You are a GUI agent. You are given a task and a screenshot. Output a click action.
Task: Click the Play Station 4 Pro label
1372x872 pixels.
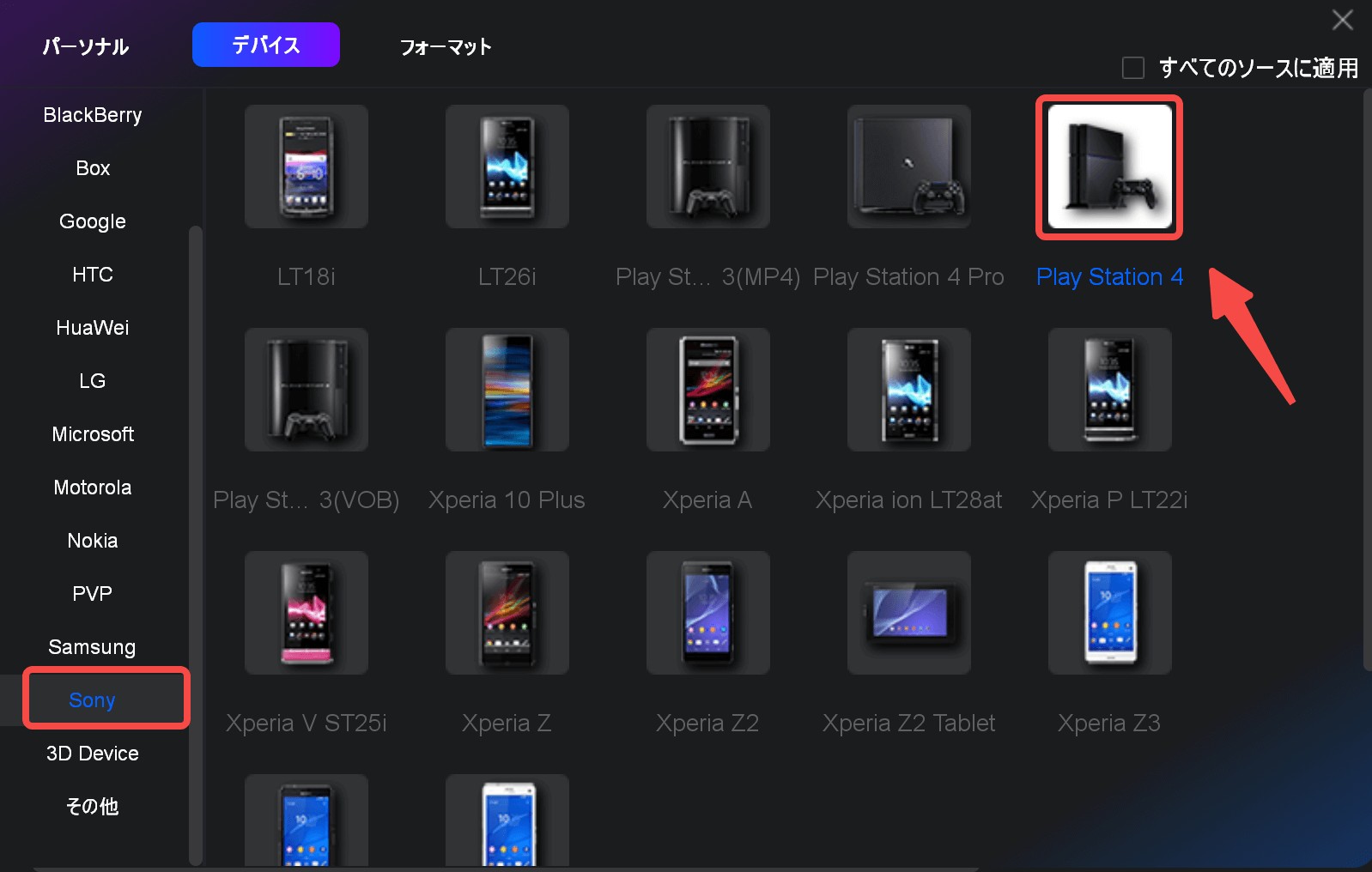point(909,277)
